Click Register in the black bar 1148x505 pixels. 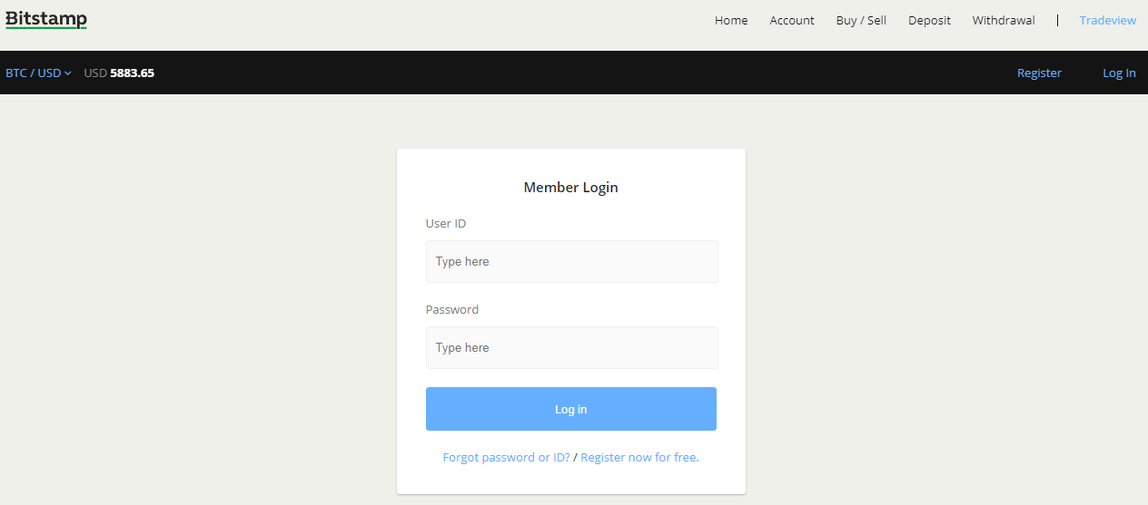click(x=1039, y=73)
